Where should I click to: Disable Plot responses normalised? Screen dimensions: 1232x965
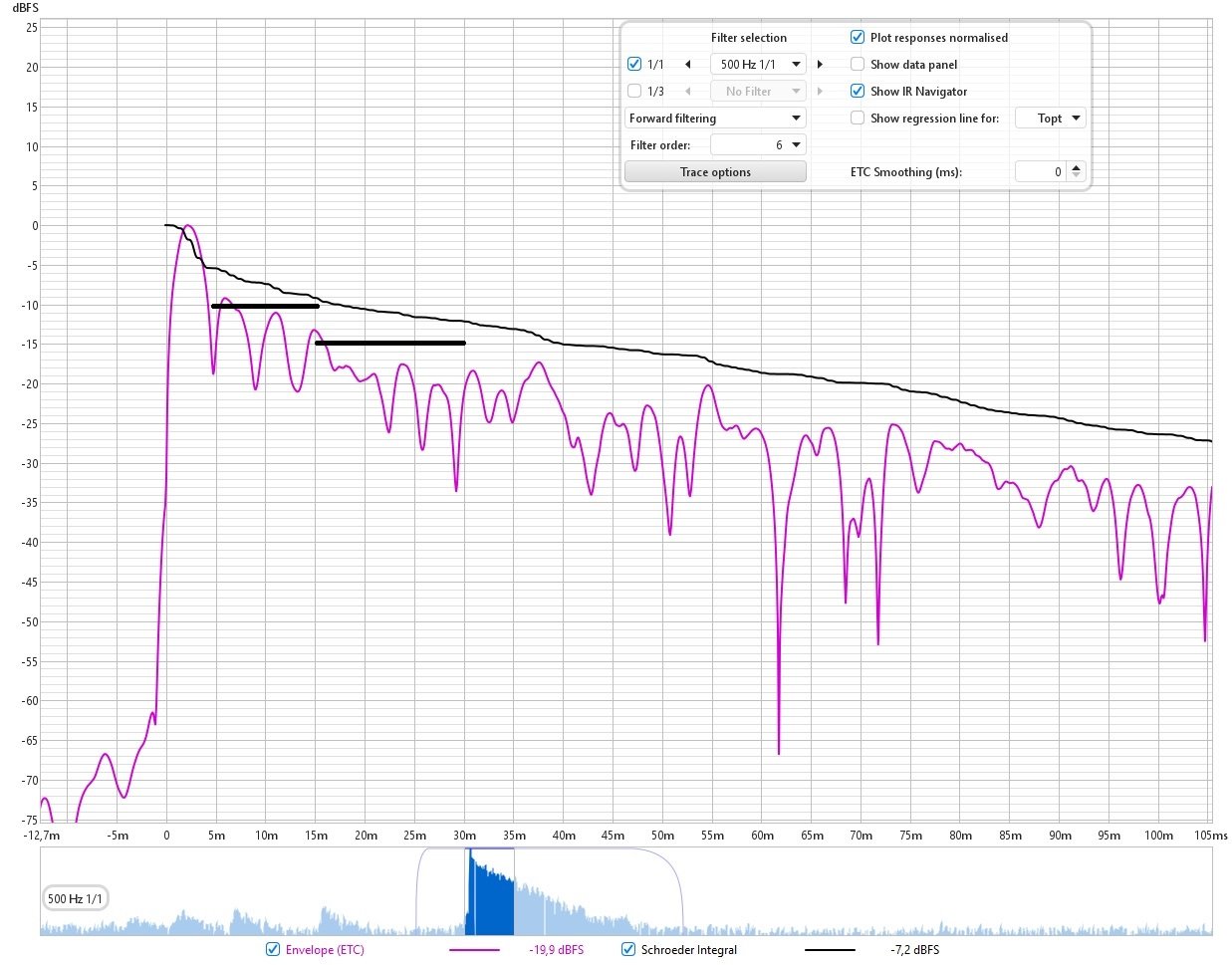pyautogui.click(x=858, y=38)
